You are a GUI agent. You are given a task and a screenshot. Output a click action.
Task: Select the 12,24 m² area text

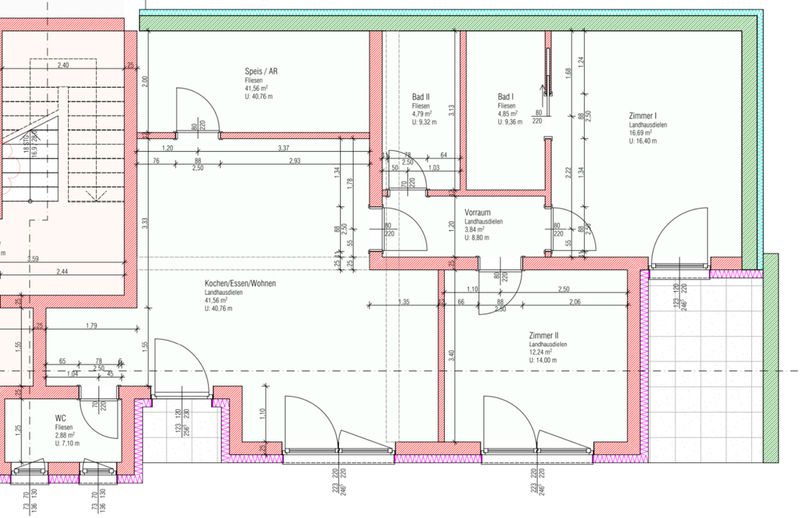click(x=541, y=353)
